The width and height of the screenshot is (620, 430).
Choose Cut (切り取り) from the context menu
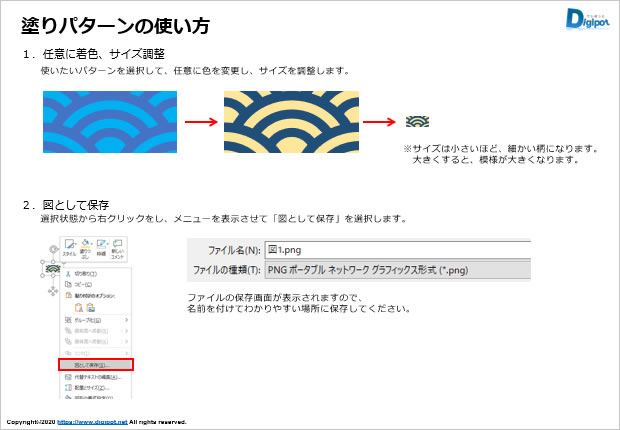point(82,272)
